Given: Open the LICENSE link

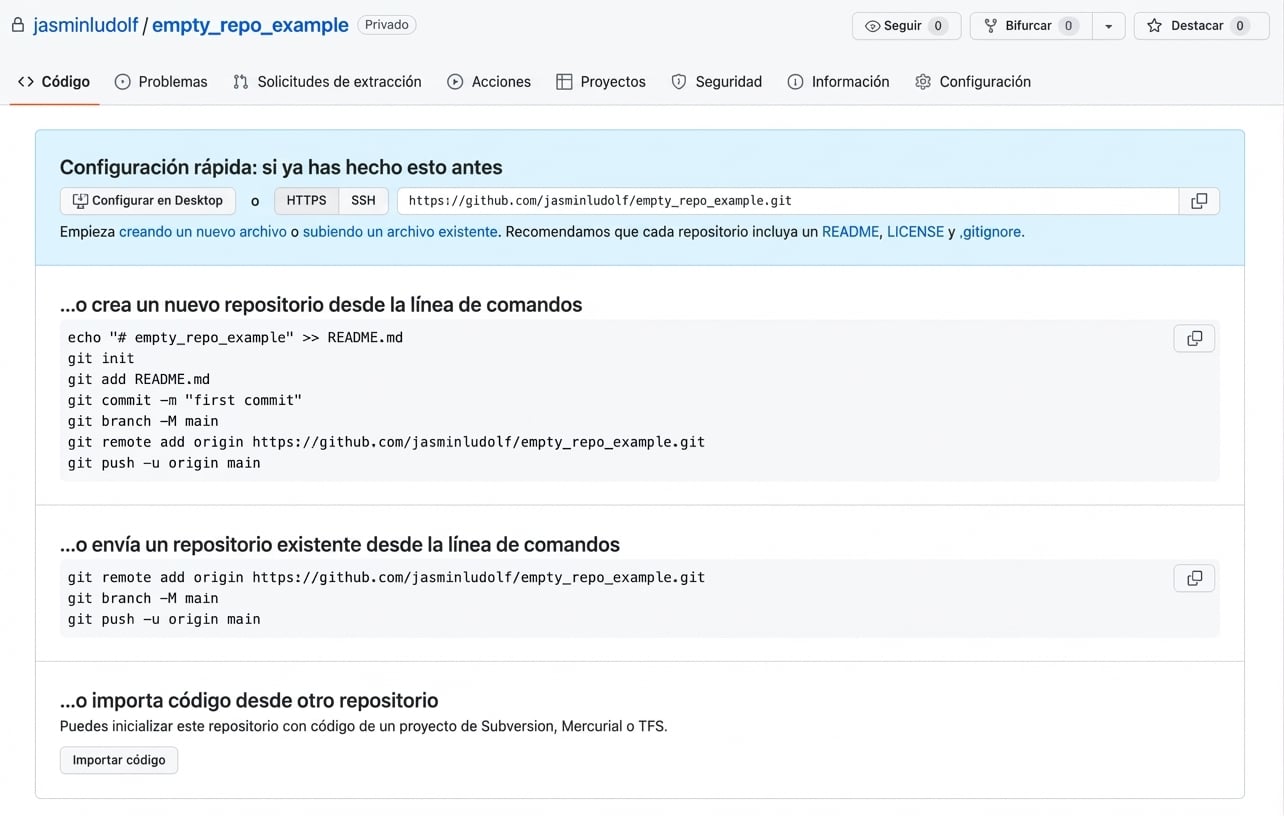Looking at the screenshot, I should pos(915,231).
